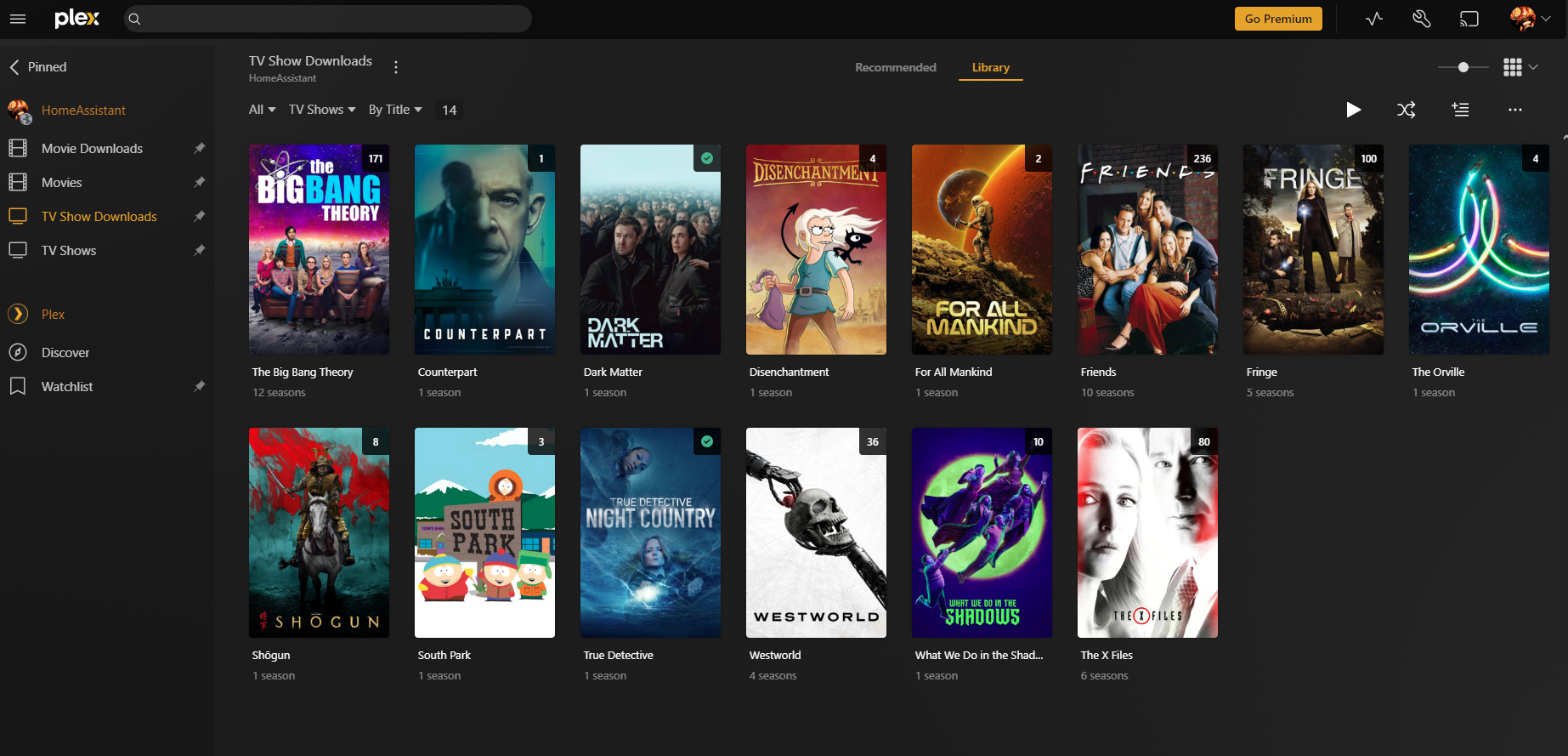The image size is (1568, 756).
Task: Click '4 seasons' under Westworld
Action: pyautogui.click(x=773, y=676)
